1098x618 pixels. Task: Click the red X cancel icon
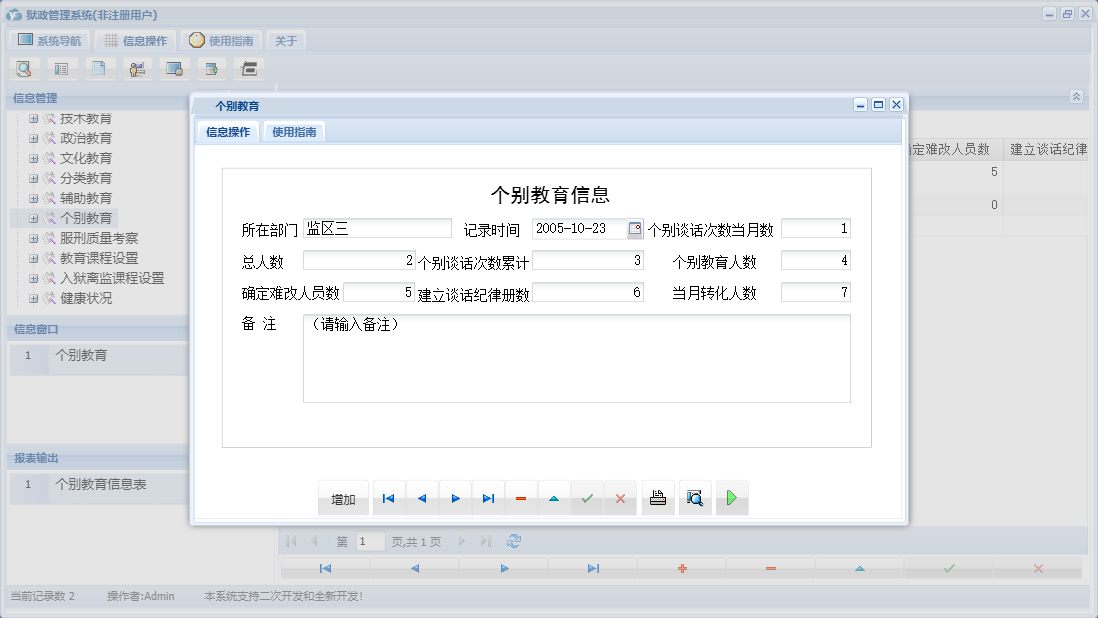pos(620,497)
